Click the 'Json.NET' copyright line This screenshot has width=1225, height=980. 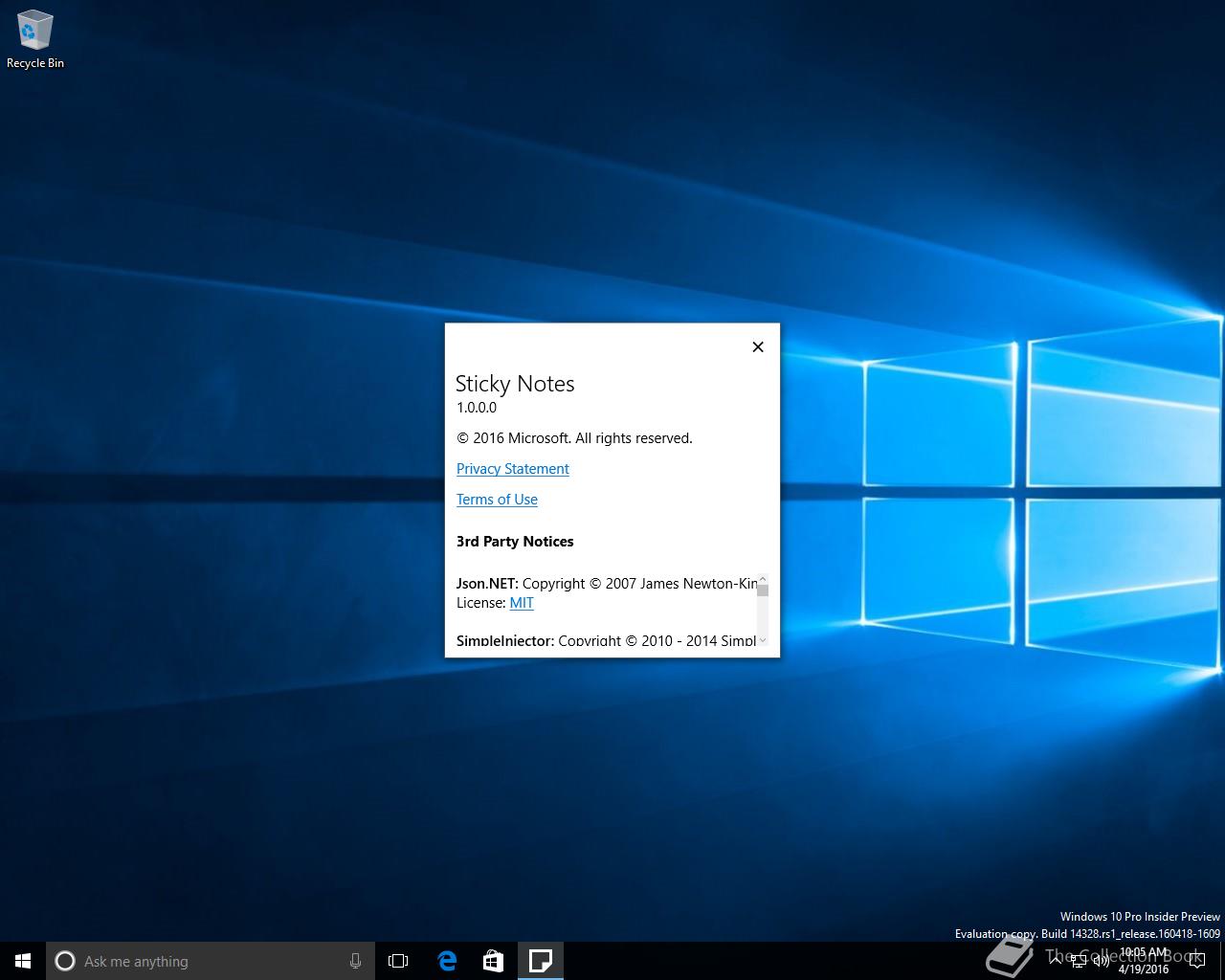[606, 584]
